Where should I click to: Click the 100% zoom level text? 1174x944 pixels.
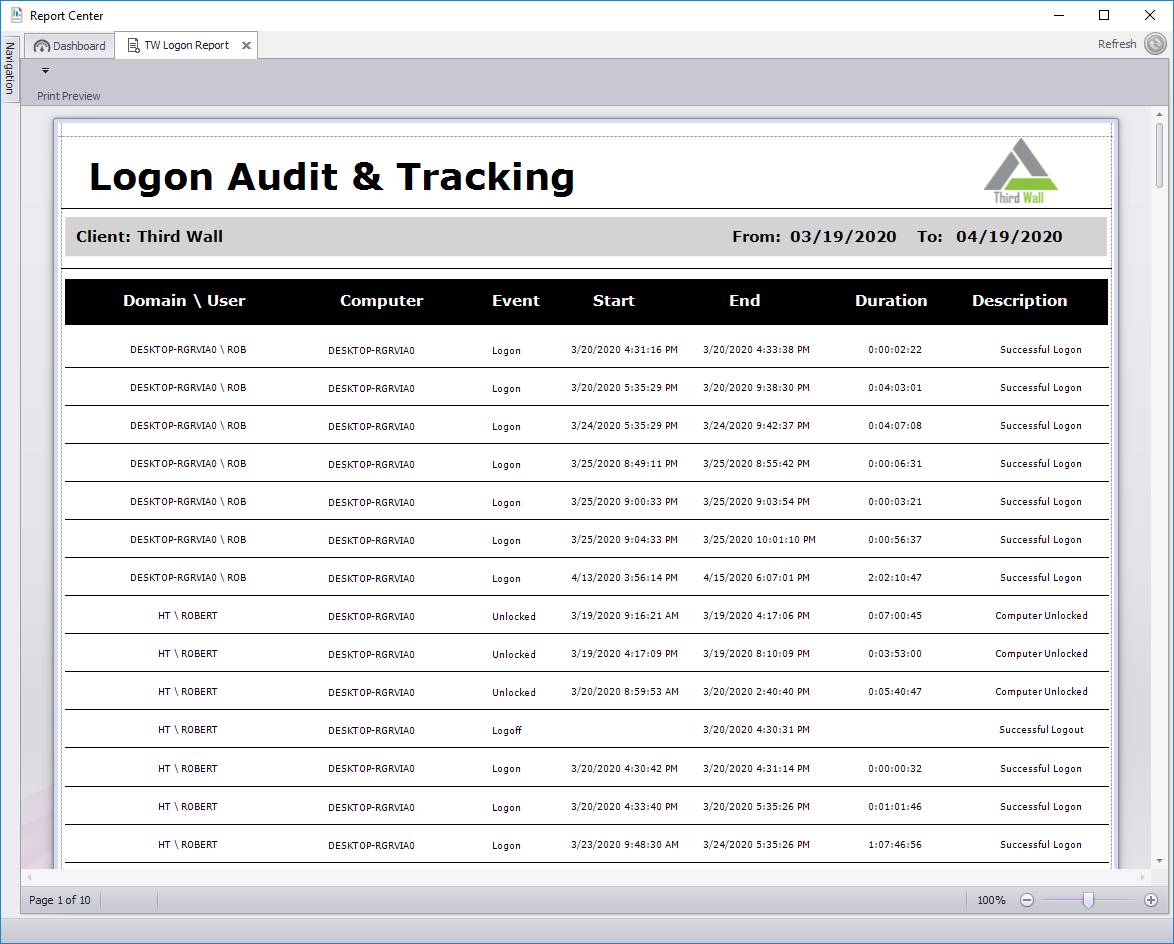[x=991, y=900]
